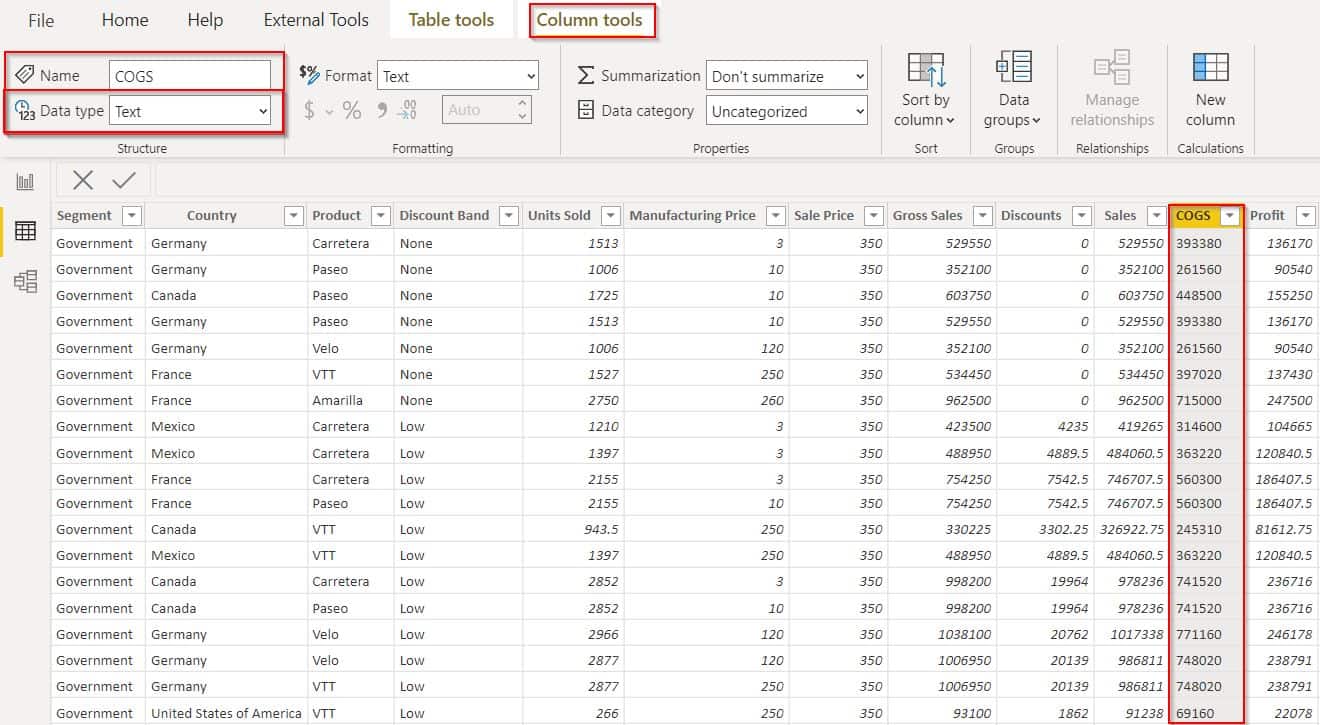Open filter dropdown for Profit column
The height and width of the screenshot is (725, 1320).
1305,216
